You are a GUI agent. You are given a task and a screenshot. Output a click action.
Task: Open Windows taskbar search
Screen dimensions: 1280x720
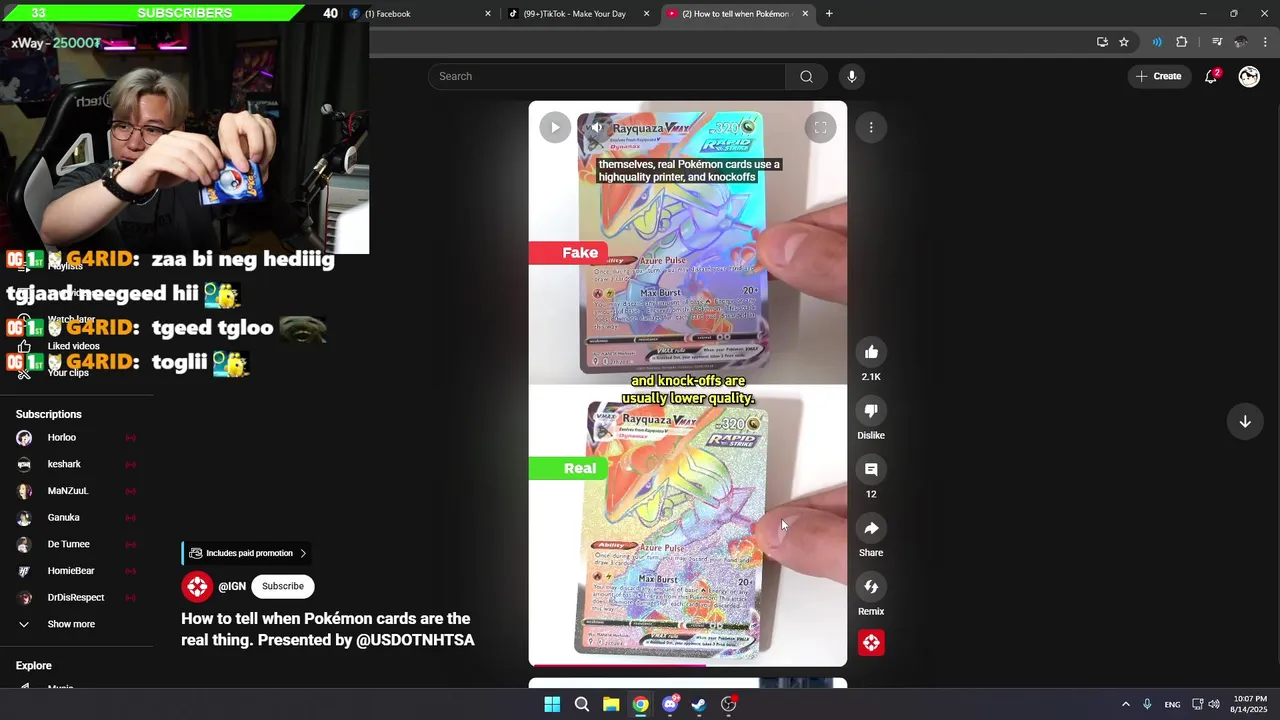tap(581, 704)
